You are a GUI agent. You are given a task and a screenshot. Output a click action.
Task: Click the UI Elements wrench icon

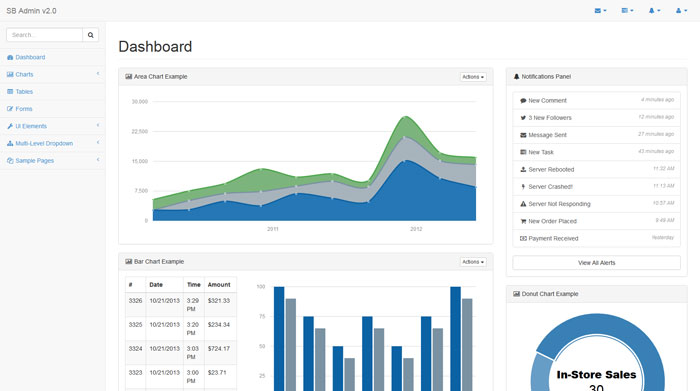[10, 126]
